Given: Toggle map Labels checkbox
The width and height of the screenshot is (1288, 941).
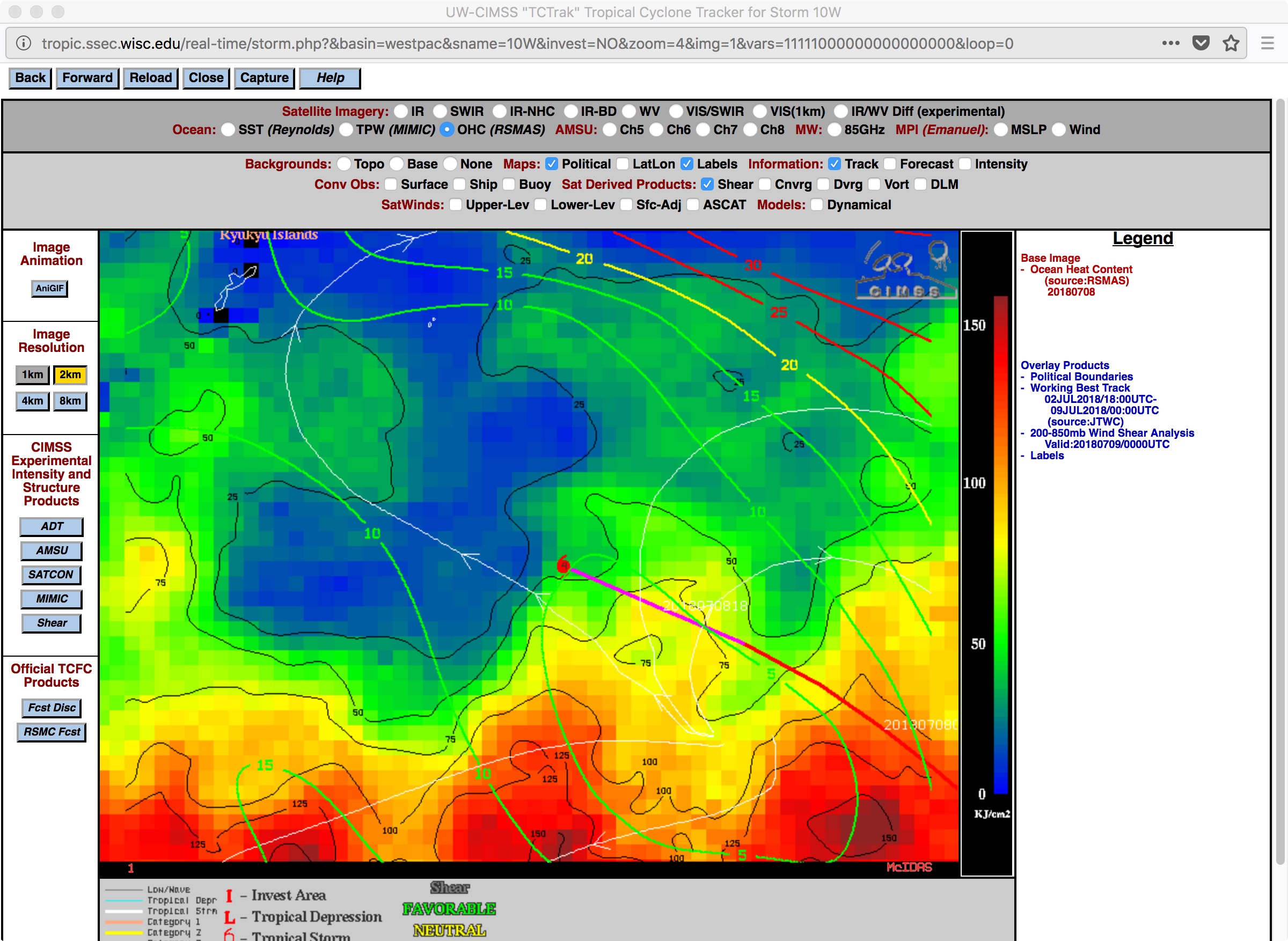Looking at the screenshot, I should pos(687,164).
